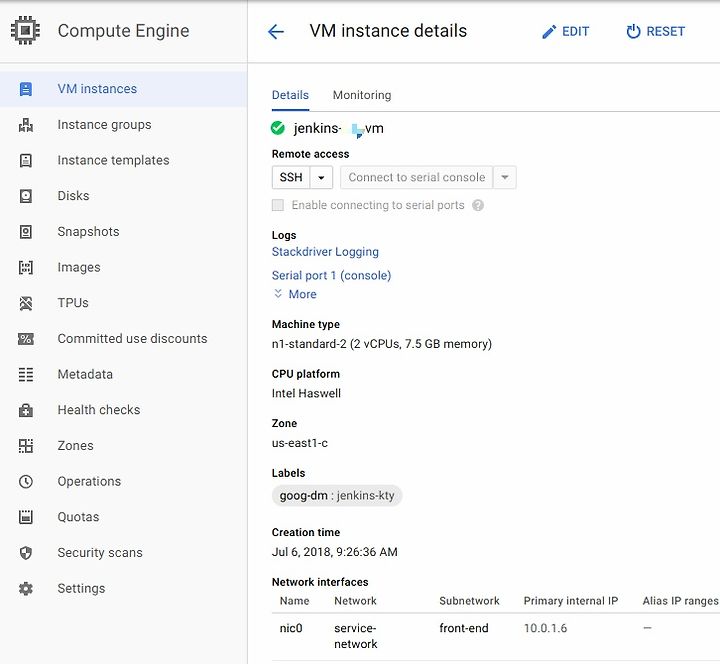Click the VM instances sidebar icon
The width and height of the screenshot is (720, 664).
pyautogui.click(x=26, y=89)
